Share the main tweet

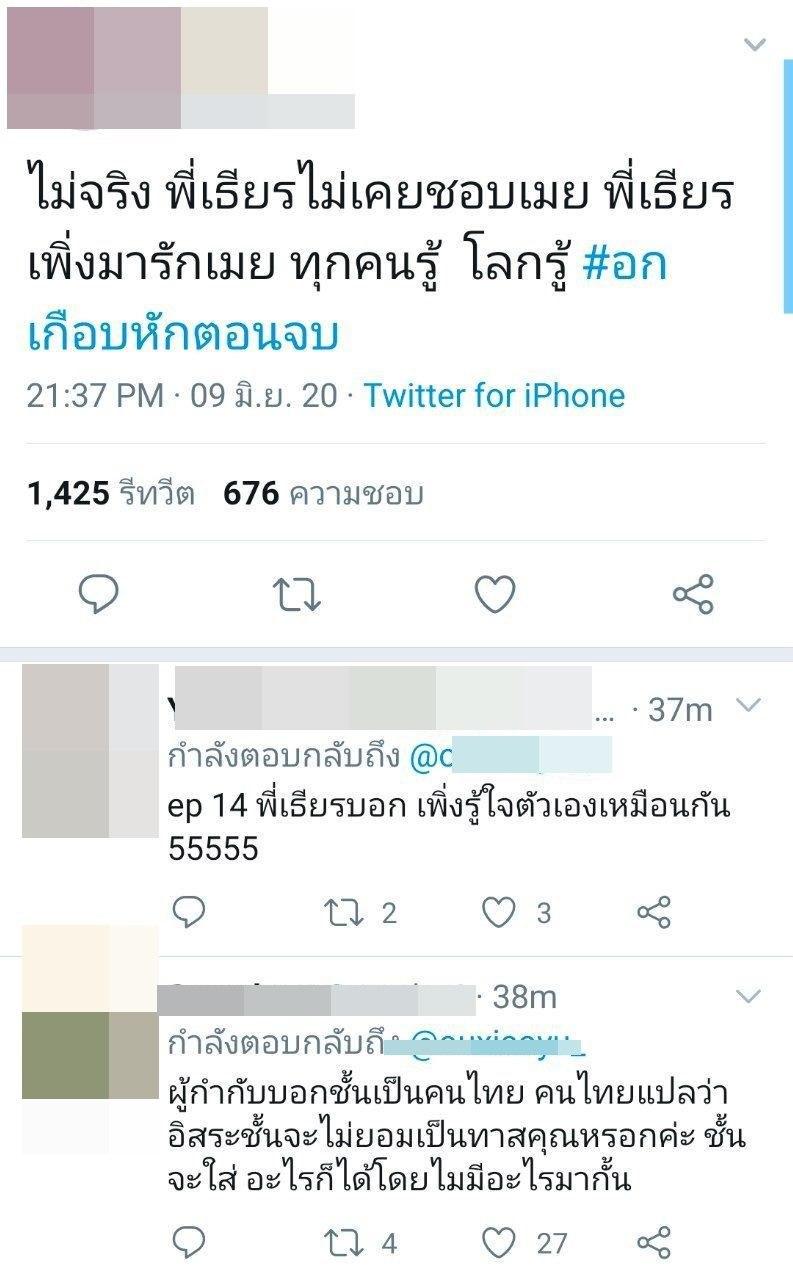693,594
